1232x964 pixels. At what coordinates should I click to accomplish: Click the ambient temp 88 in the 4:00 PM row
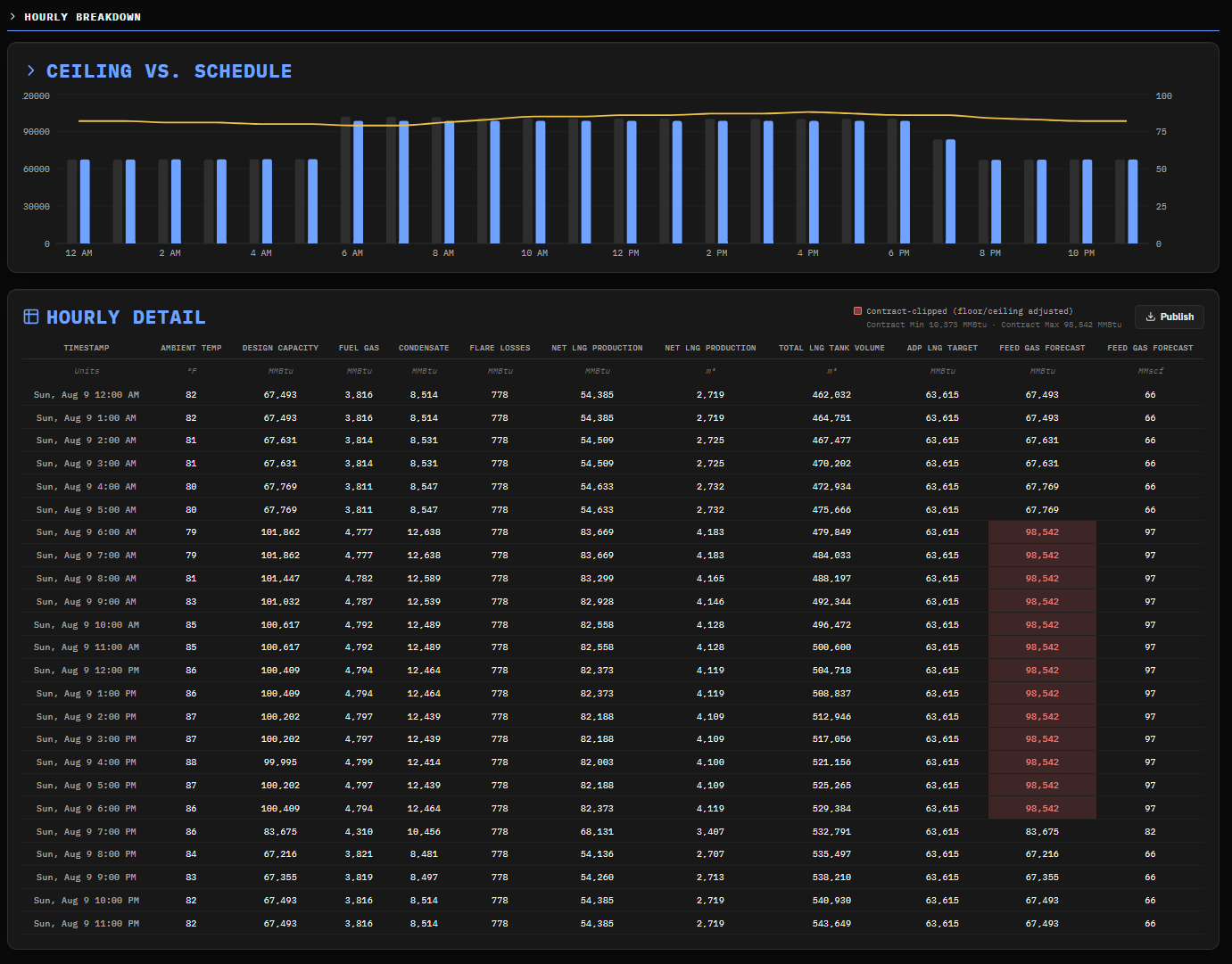click(191, 762)
